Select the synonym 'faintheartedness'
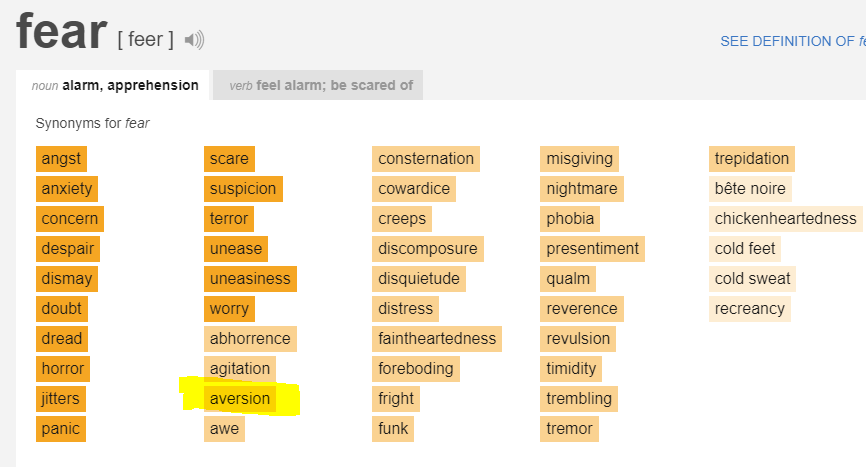Viewport: 866px width, 467px height. [x=437, y=339]
